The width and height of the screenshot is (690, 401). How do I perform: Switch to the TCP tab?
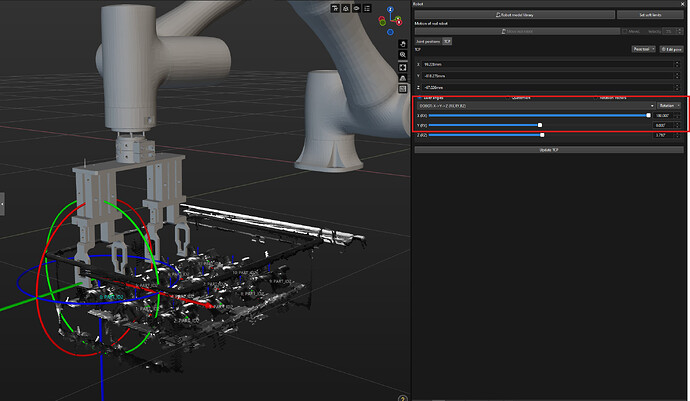coord(447,42)
